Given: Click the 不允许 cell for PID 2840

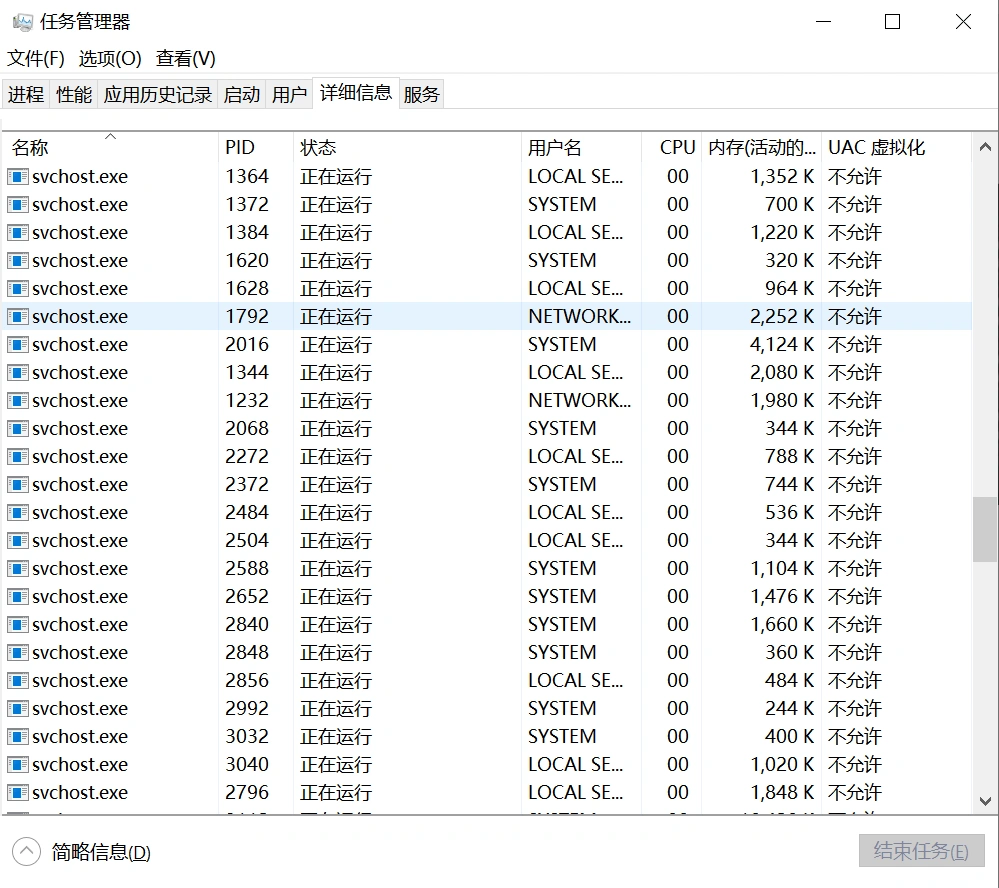Looking at the screenshot, I should 854,625.
